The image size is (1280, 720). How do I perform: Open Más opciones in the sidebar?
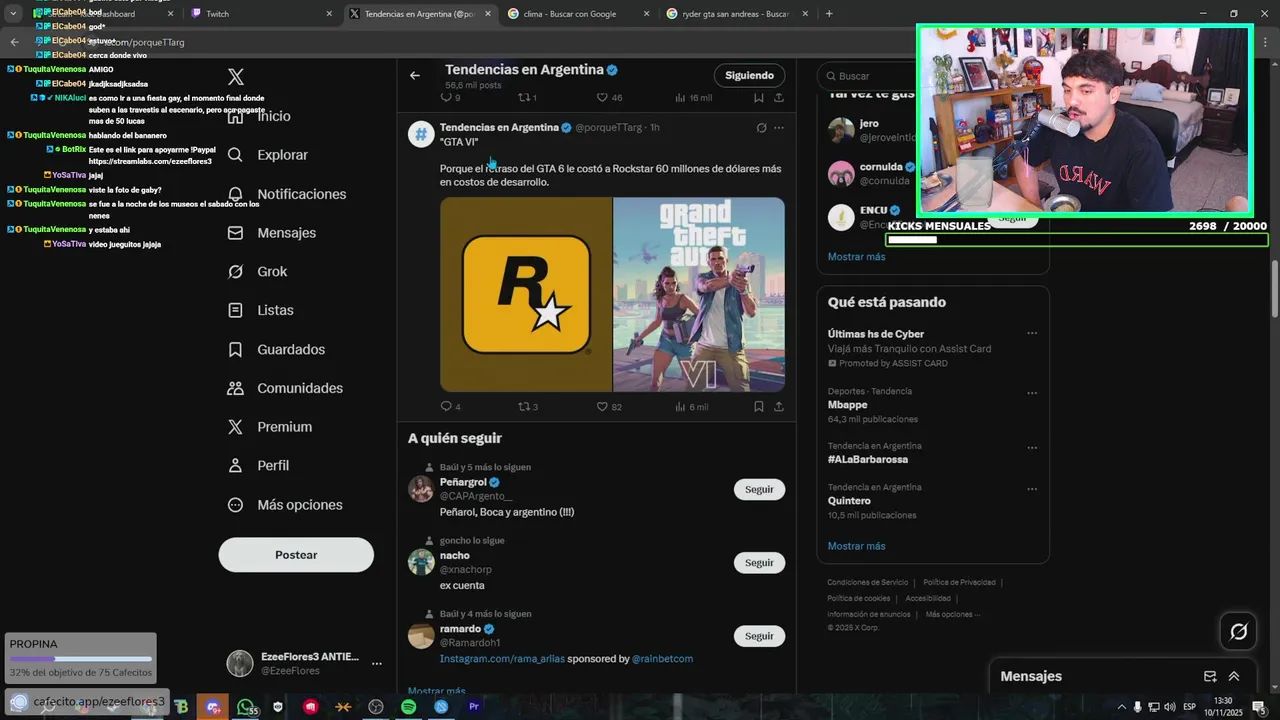tap(285, 505)
